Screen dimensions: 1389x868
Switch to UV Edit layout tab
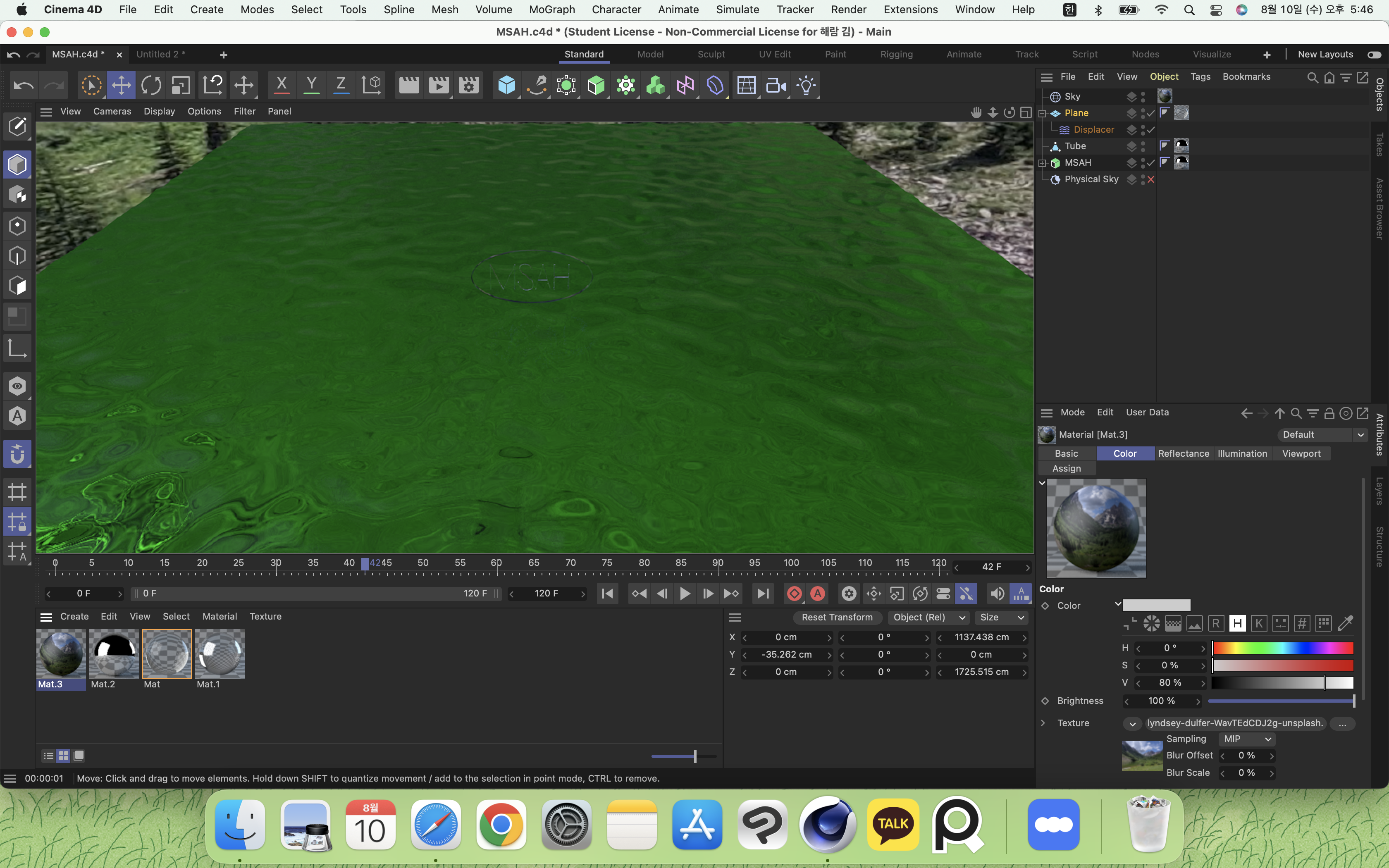tap(775, 55)
